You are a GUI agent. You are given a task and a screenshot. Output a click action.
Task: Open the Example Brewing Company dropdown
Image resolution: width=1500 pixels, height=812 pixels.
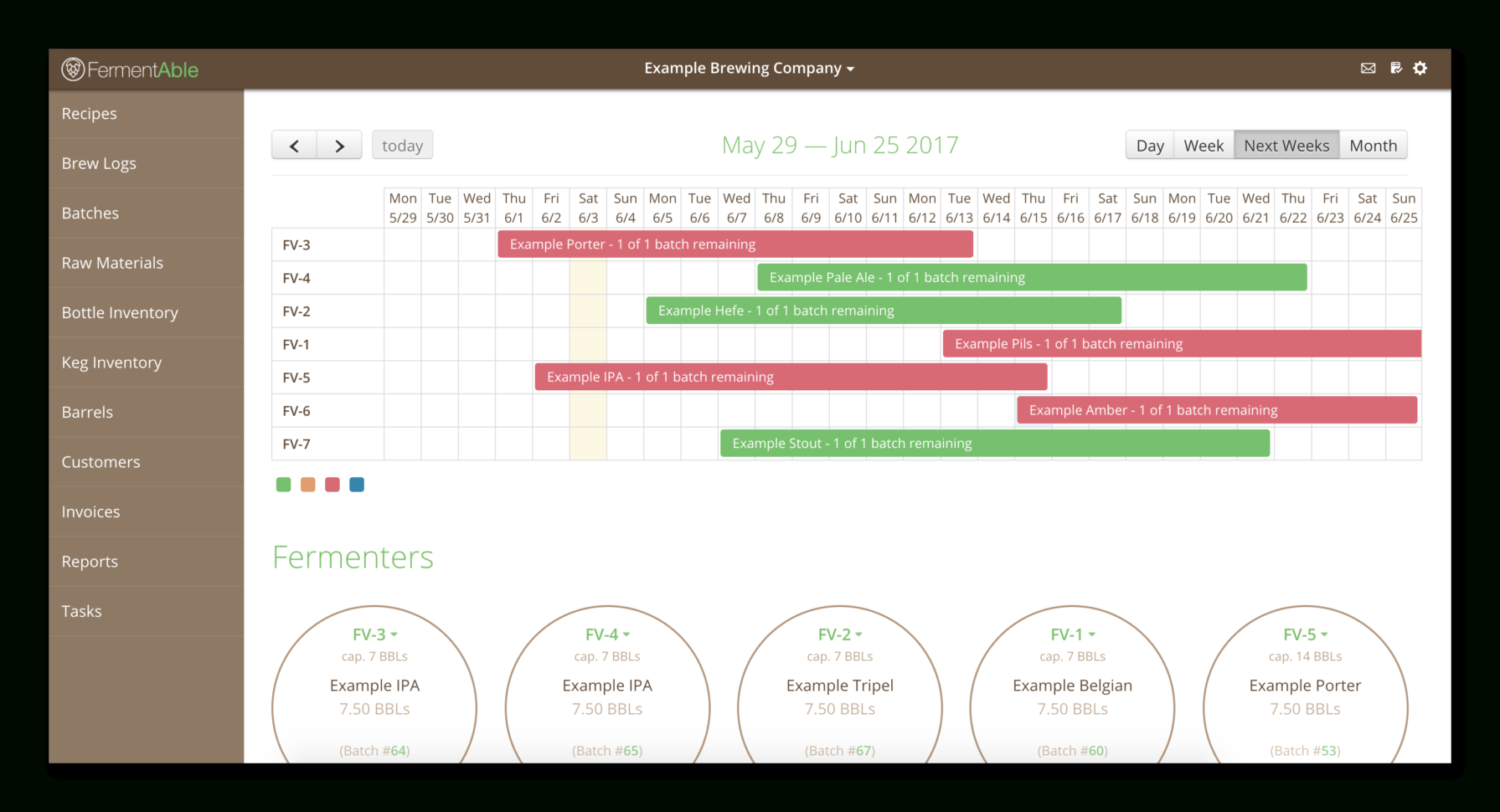[x=748, y=68]
